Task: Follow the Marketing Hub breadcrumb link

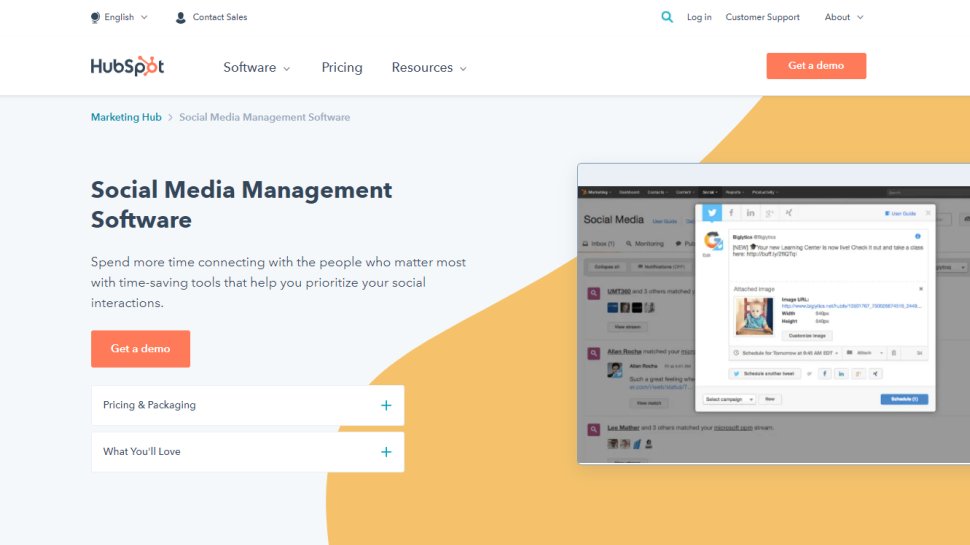Action: coord(126,117)
